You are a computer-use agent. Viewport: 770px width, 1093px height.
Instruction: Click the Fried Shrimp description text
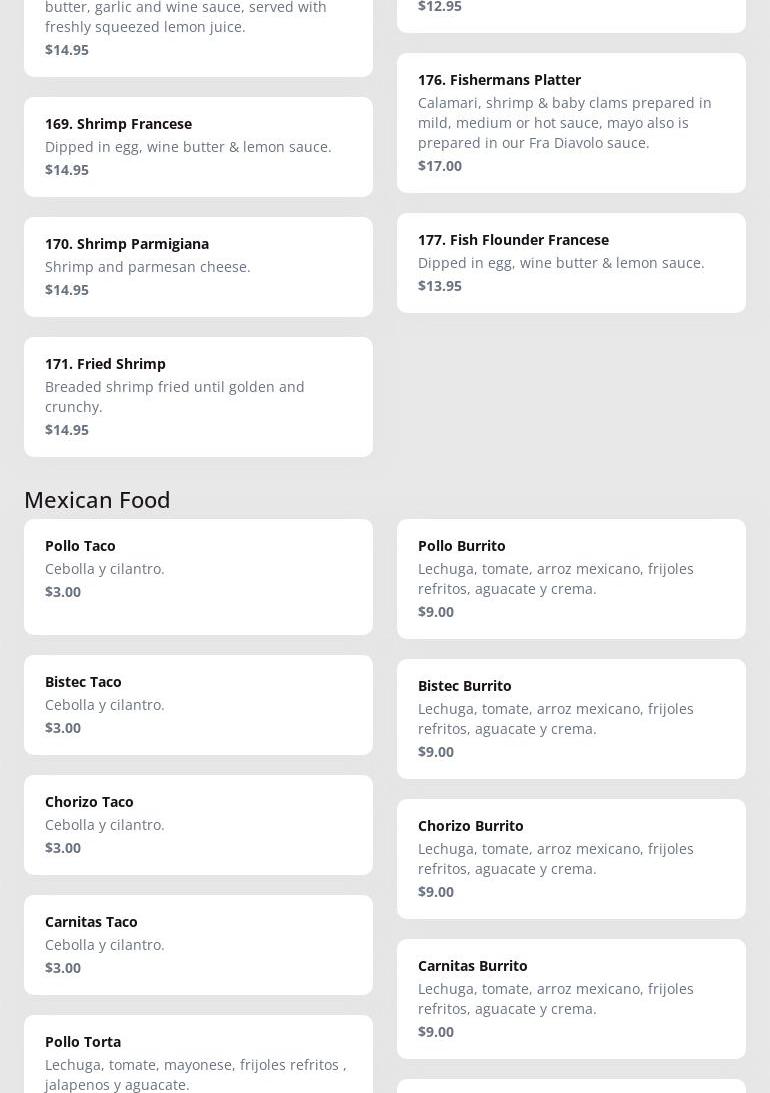[x=174, y=397]
